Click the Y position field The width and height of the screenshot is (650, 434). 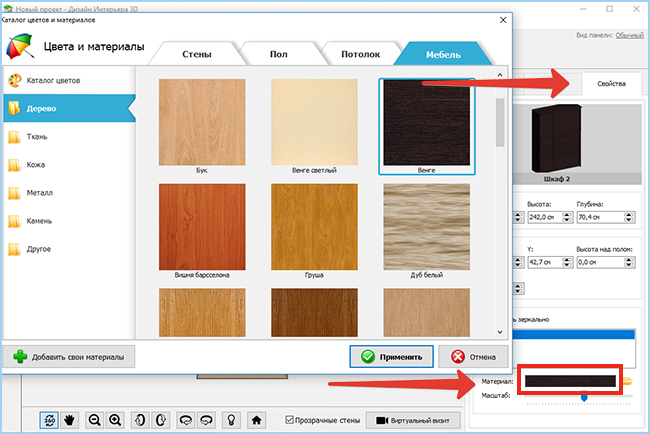click(545, 262)
